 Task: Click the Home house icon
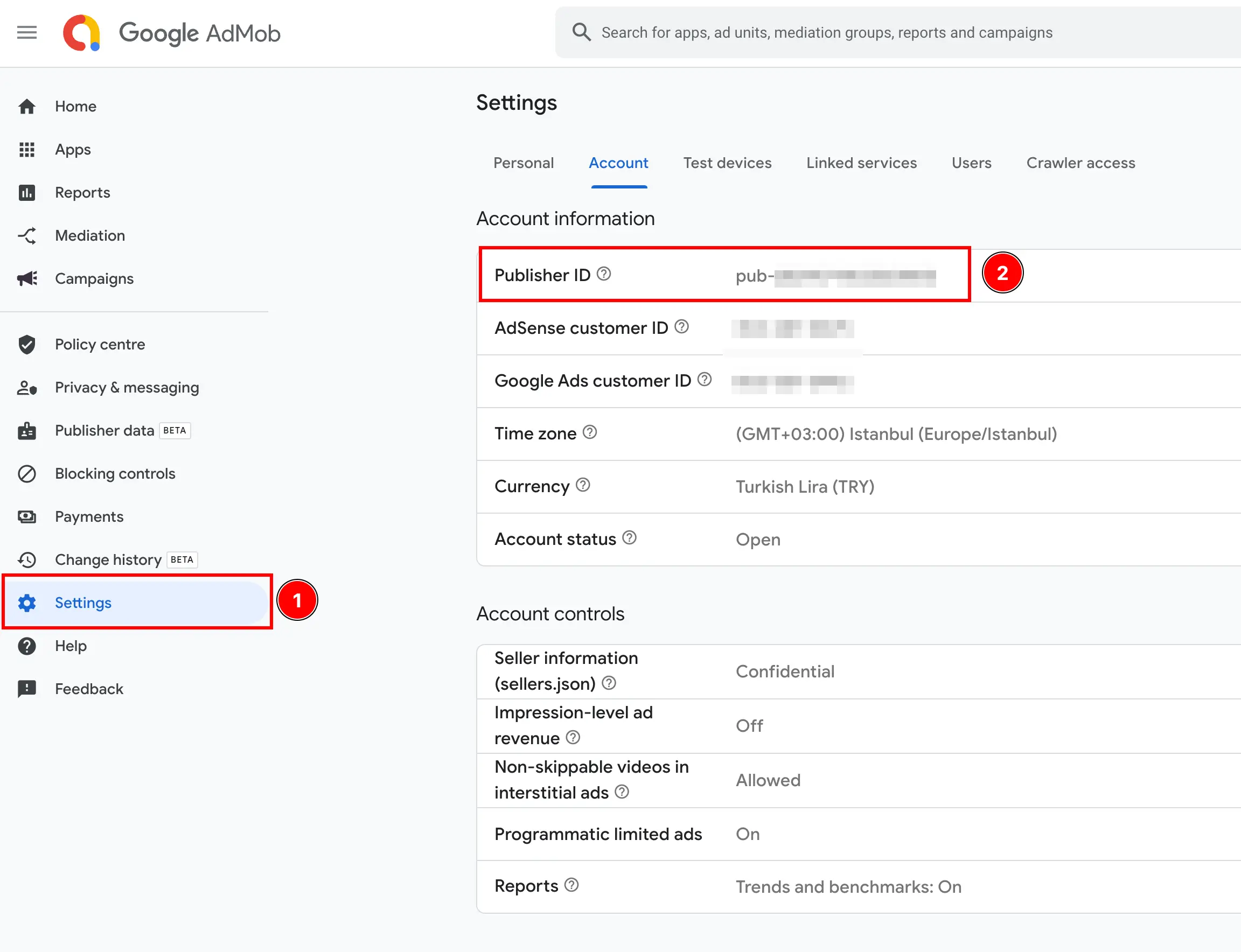[x=26, y=106]
